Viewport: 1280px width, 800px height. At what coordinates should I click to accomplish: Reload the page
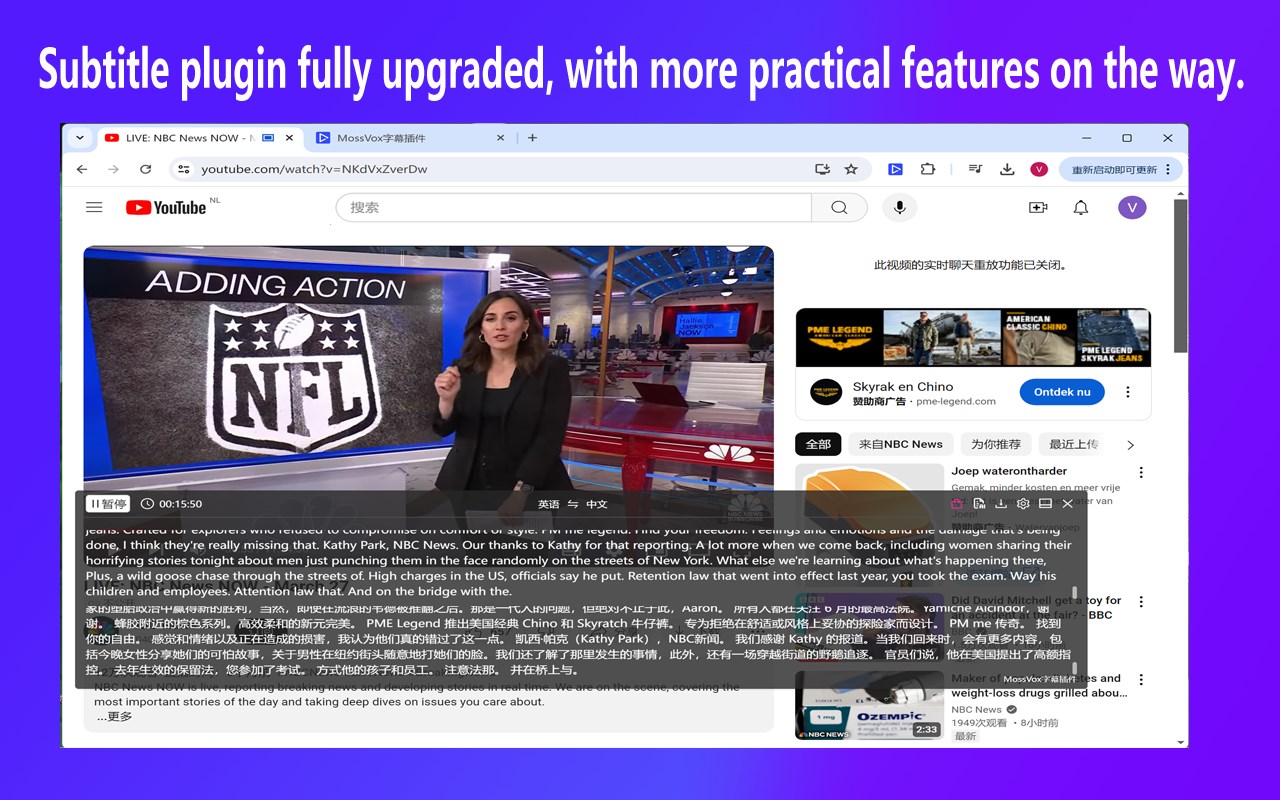145,169
